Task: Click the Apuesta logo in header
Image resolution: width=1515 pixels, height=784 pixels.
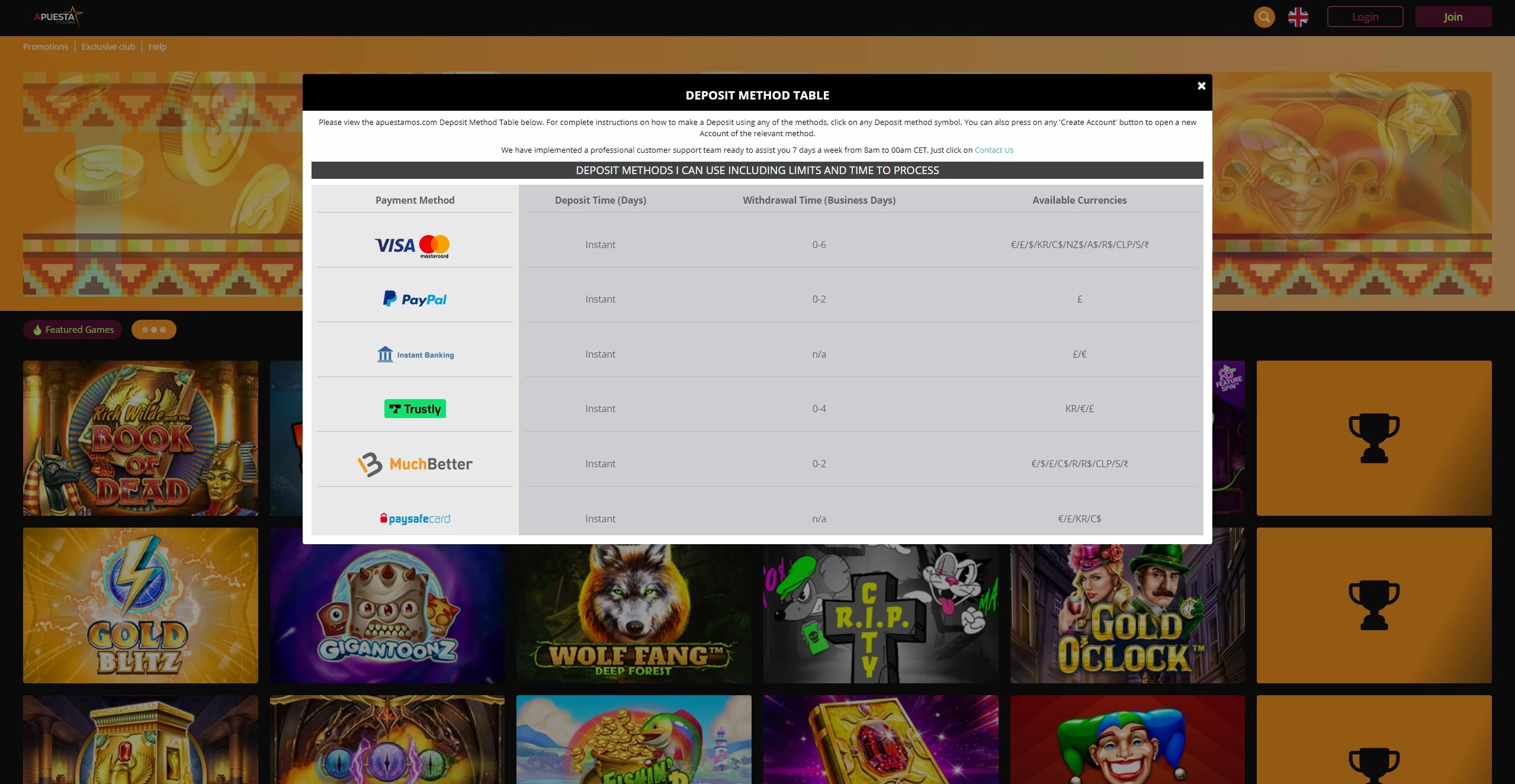Action: (x=58, y=17)
